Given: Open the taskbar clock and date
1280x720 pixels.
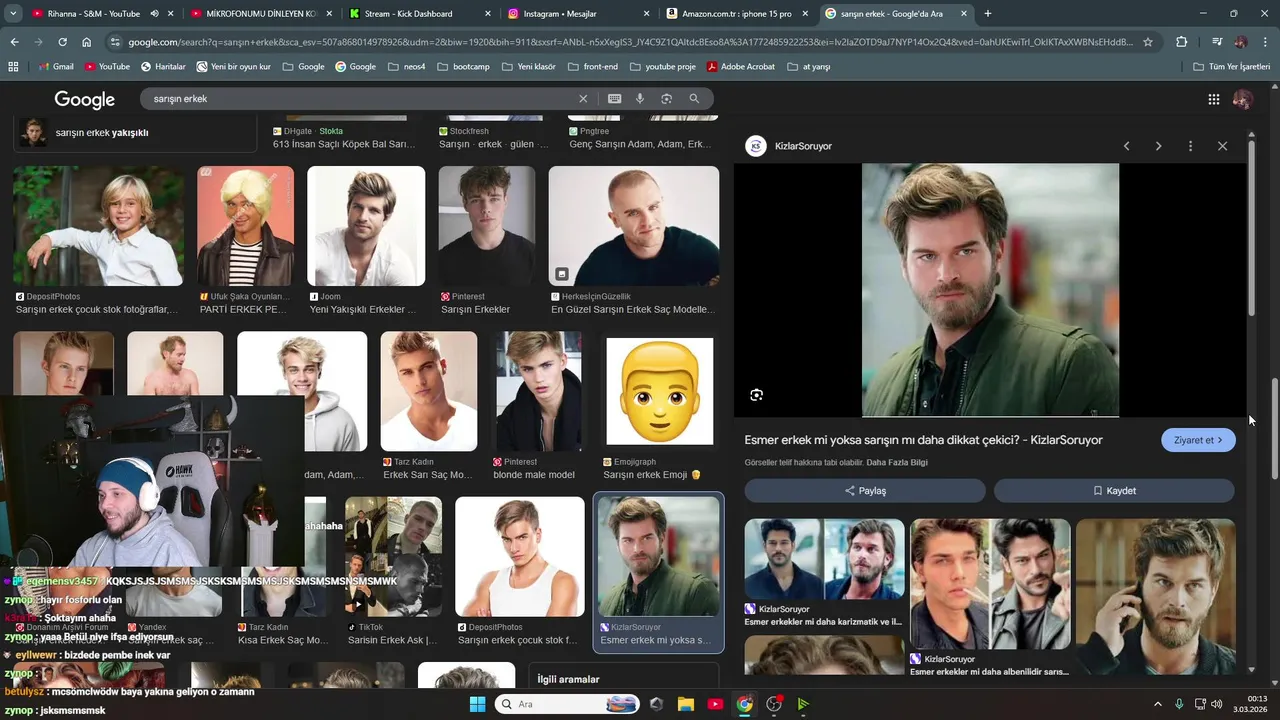Looking at the screenshot, I should coord(1252,704).
